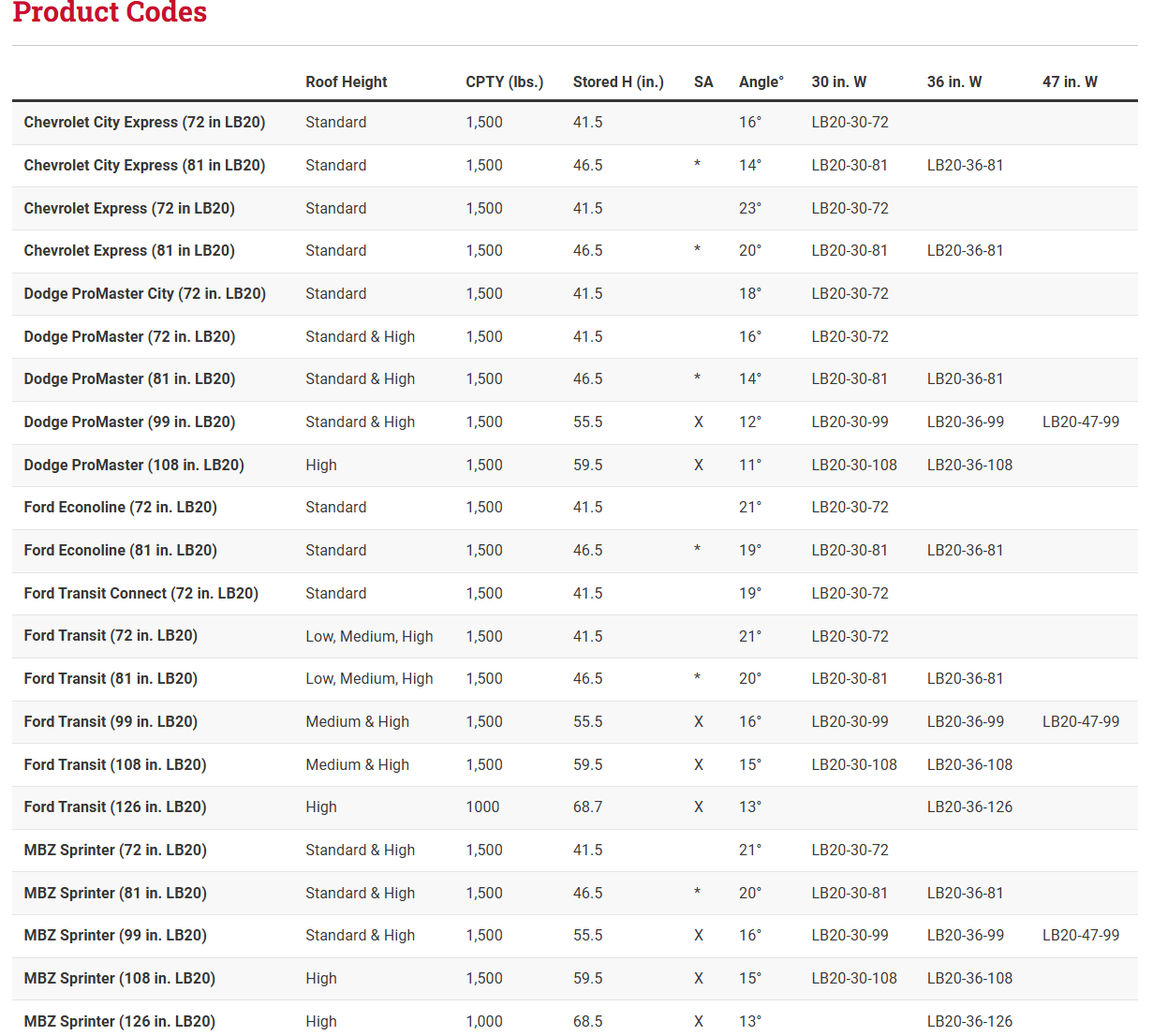The height and width of the screenshot is (1036, 1153).
Task: Click LB20-36-99 in MBZ Sprinter row
Action: 965,936
